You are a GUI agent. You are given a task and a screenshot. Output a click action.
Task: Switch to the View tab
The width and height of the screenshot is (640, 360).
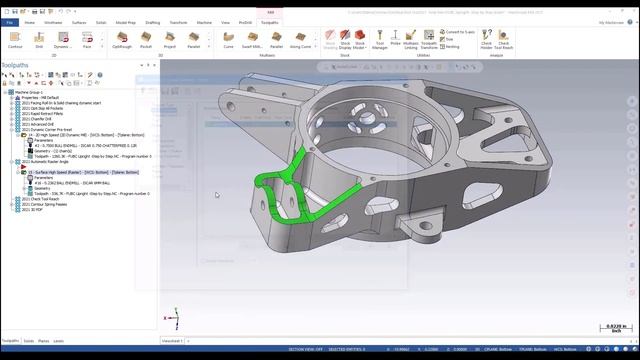(x=225, y=23)
